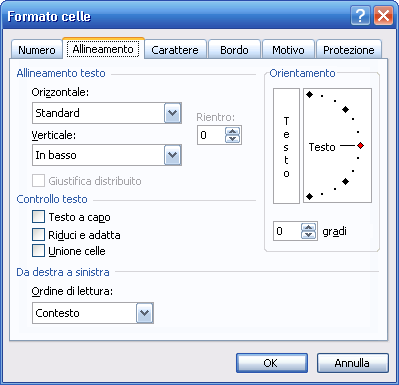
Task: Open the Carattere tab
Action: tap(175, 50)
